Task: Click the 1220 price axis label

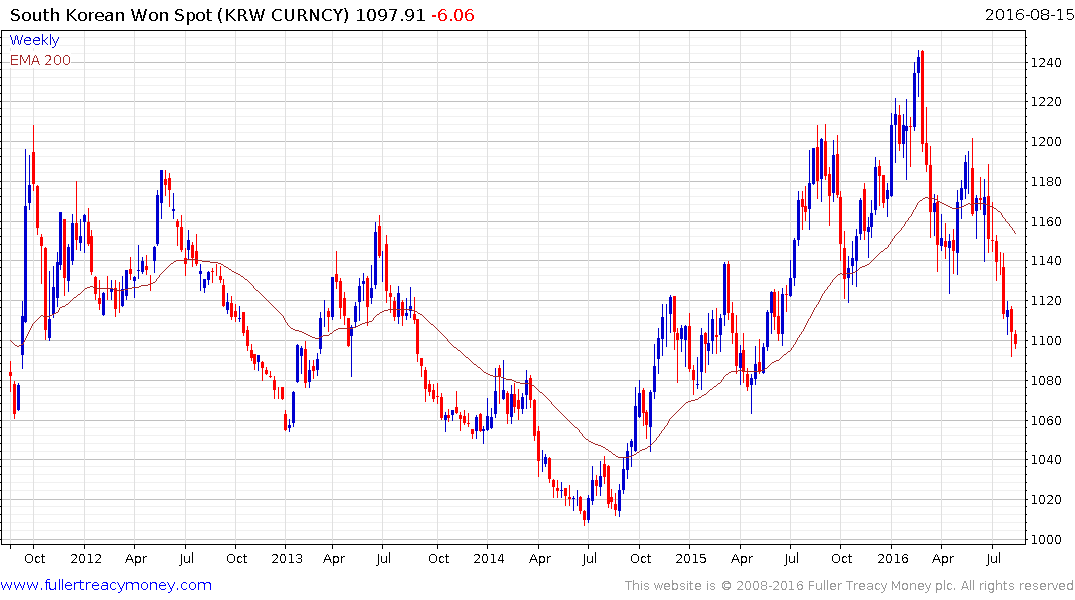Action: (x=1046, y=101)
